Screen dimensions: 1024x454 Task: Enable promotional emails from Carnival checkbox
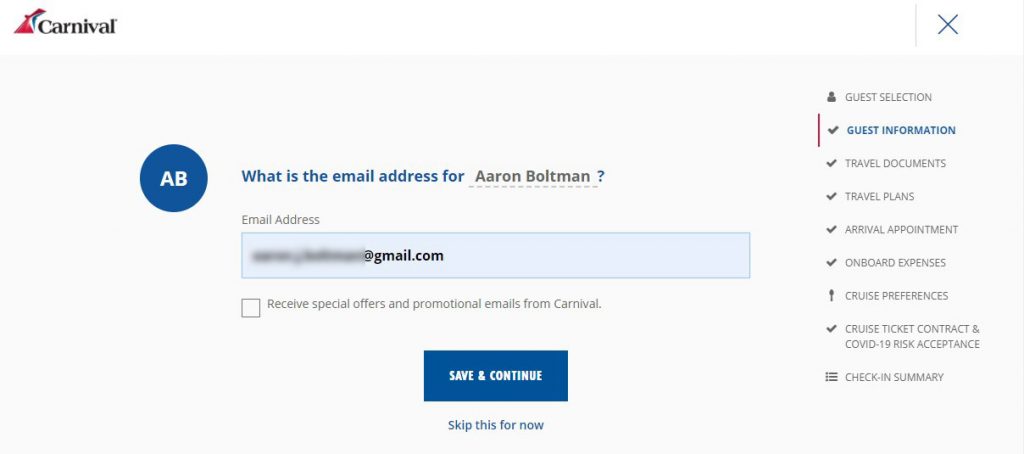pyautogui.click(x=251, y=307)
